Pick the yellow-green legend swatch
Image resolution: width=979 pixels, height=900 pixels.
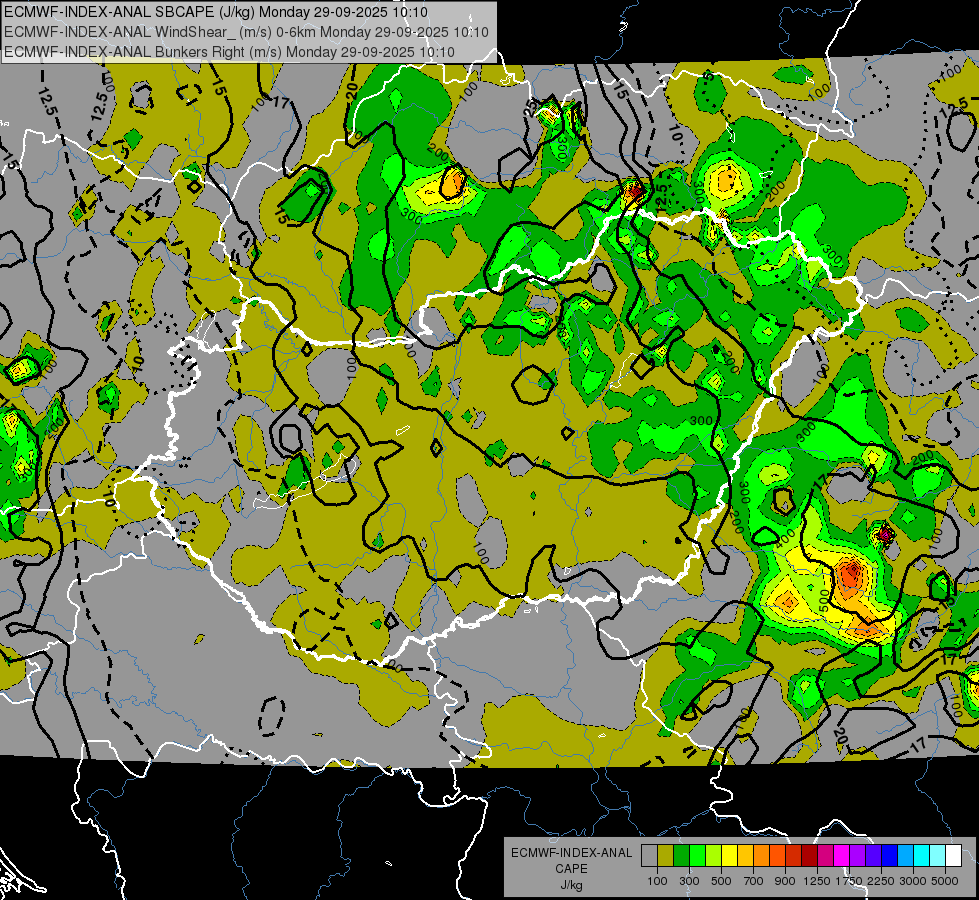[x=713, y=856]
